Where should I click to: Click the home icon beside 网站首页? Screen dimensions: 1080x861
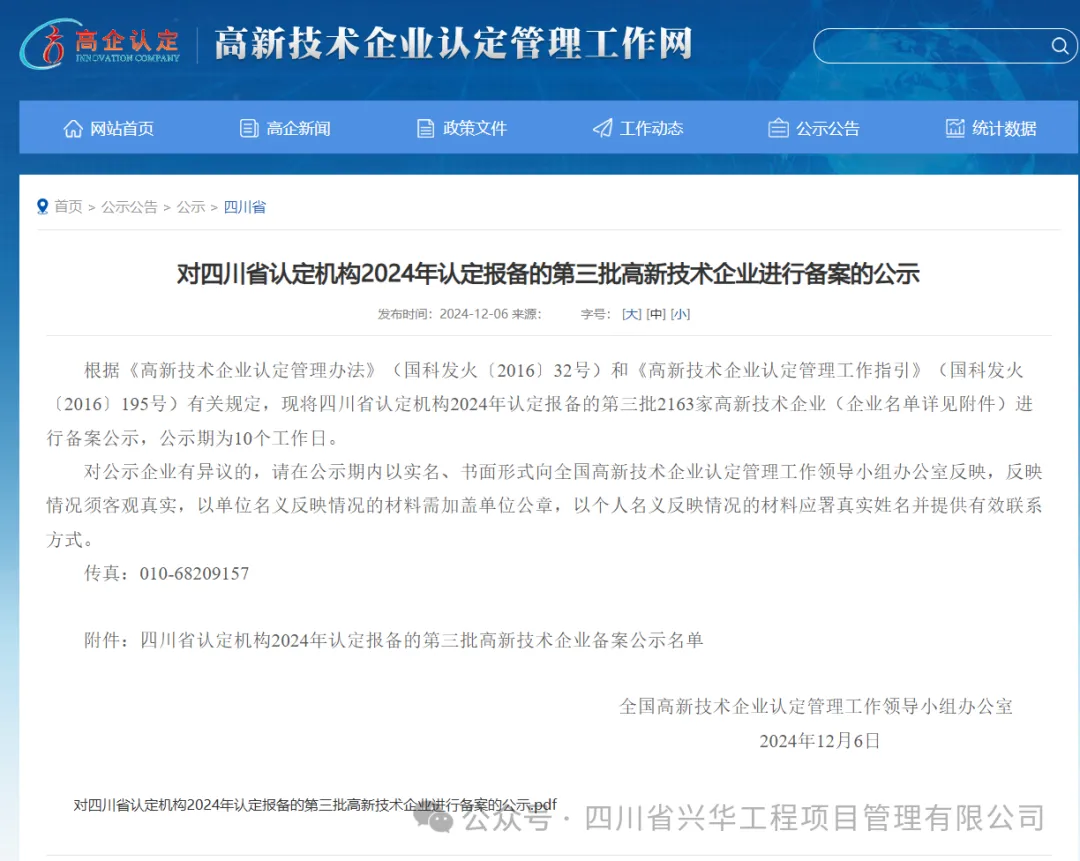tap(73, 128)
